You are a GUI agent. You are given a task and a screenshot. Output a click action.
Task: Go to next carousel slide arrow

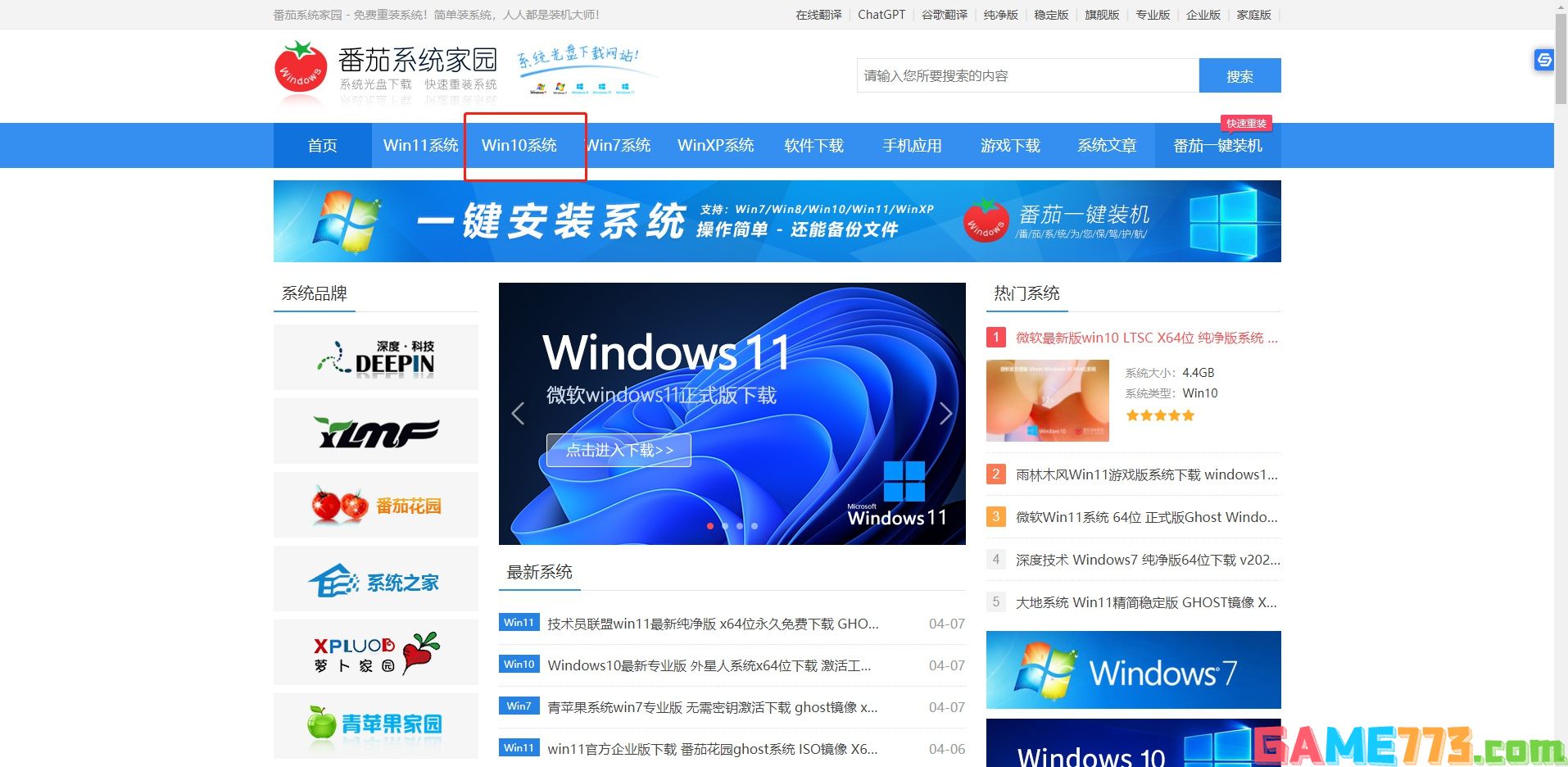coord(945,414)
